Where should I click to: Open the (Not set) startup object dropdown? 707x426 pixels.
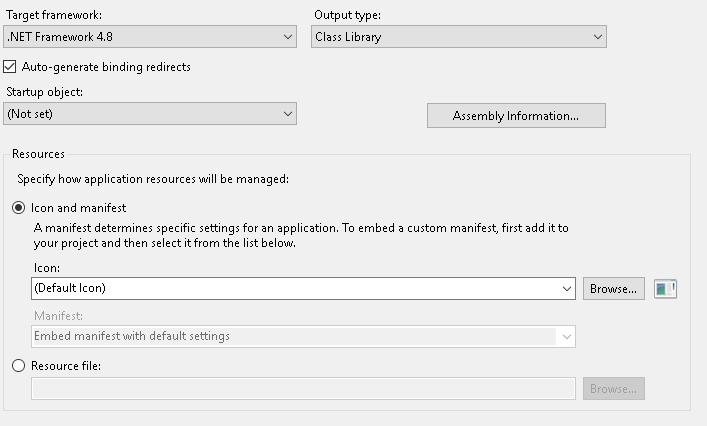coord(150,114)
